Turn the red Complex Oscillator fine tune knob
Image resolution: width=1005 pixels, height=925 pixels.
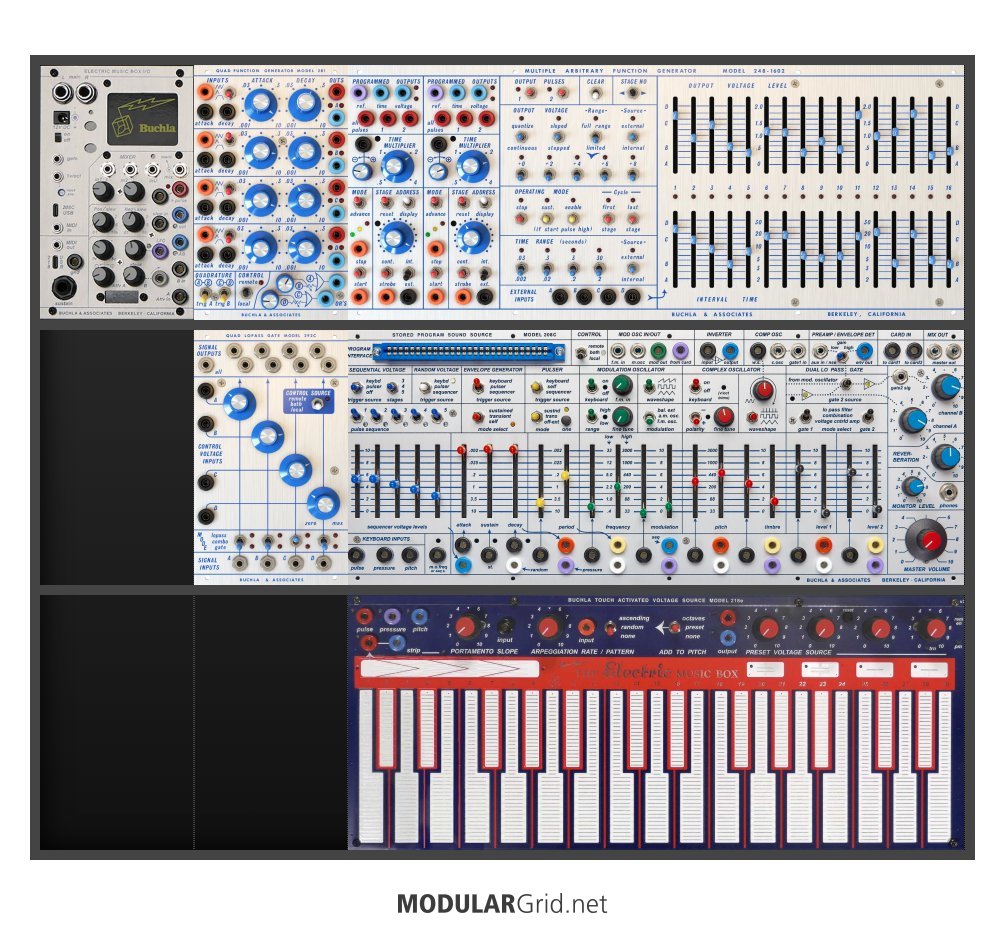tap(724, 417)
